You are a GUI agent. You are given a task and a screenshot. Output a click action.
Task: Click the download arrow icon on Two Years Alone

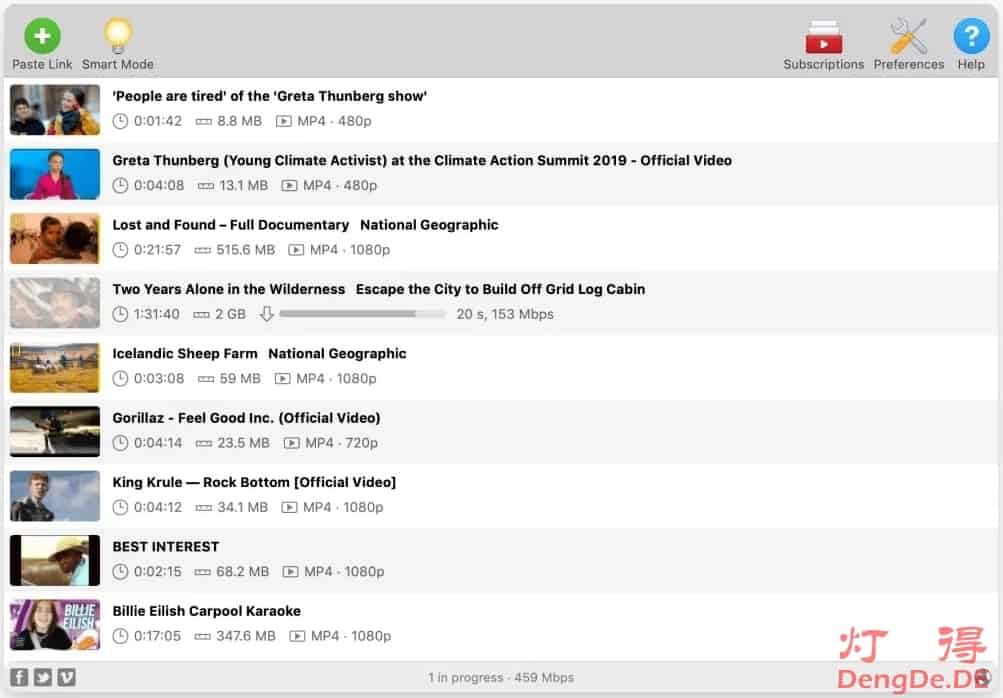[266, 314]
